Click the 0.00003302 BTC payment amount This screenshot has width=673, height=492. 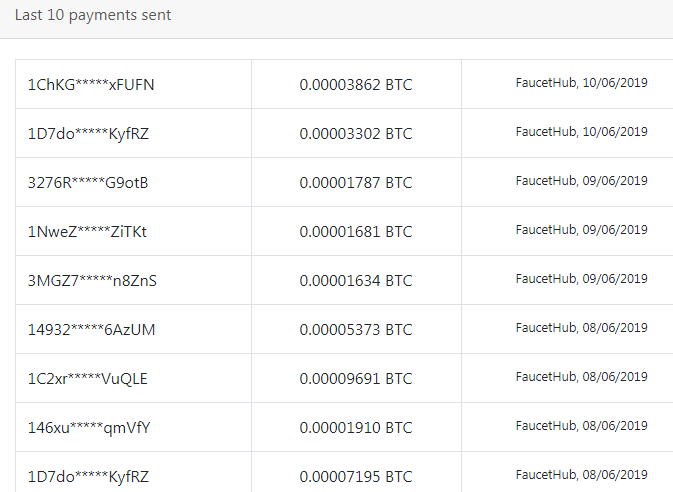(355, 133)
